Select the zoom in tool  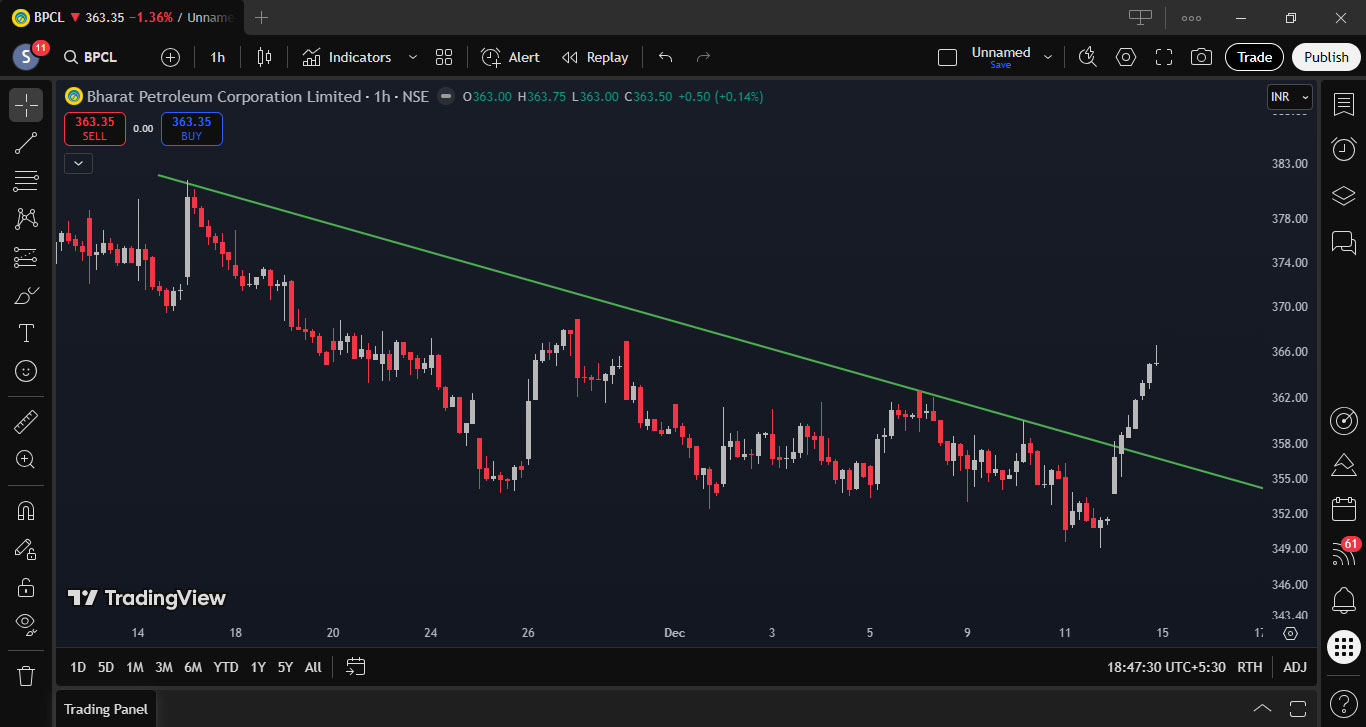[x=26, y=459]
